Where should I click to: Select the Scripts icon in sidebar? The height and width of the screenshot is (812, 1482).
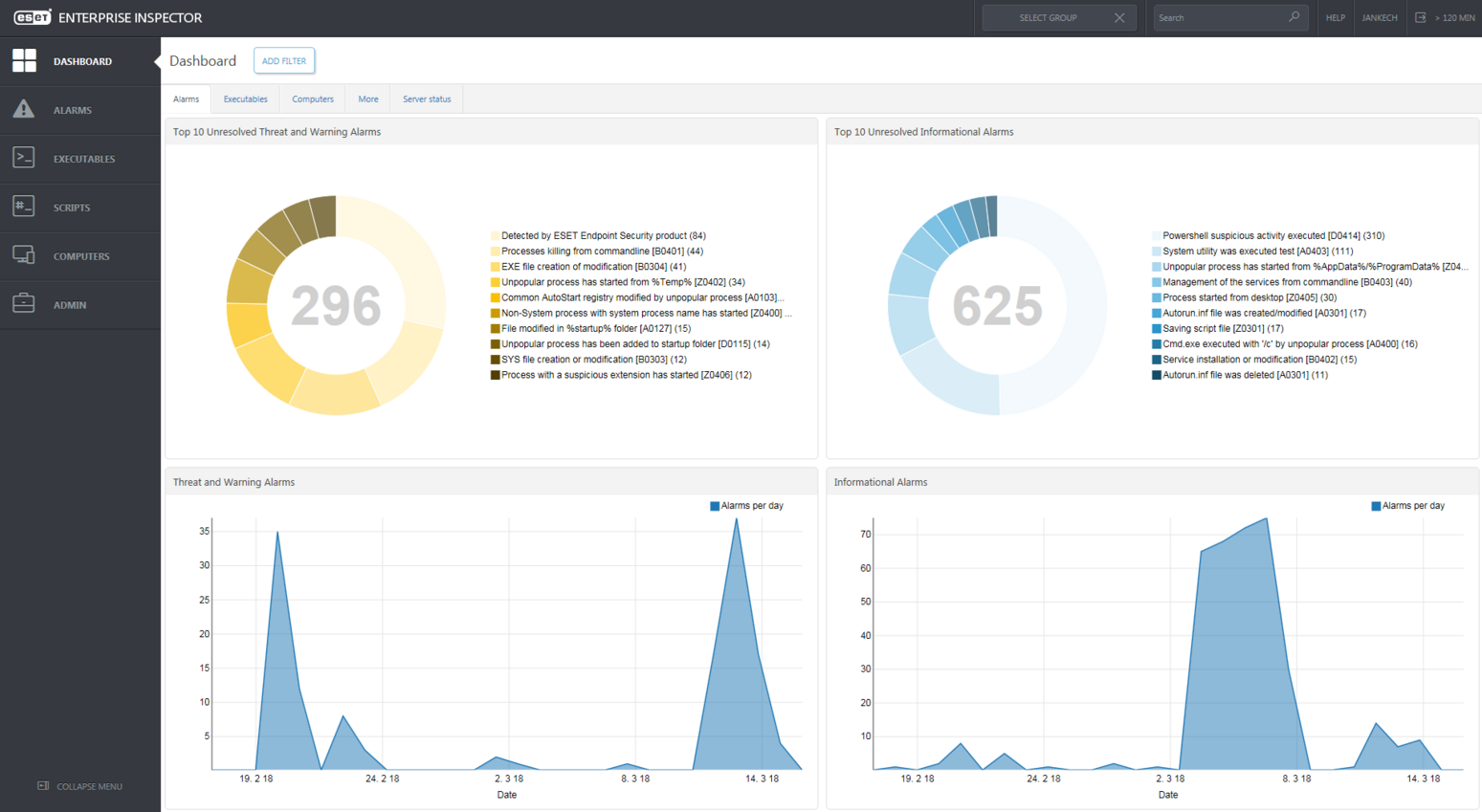point(23,207)
